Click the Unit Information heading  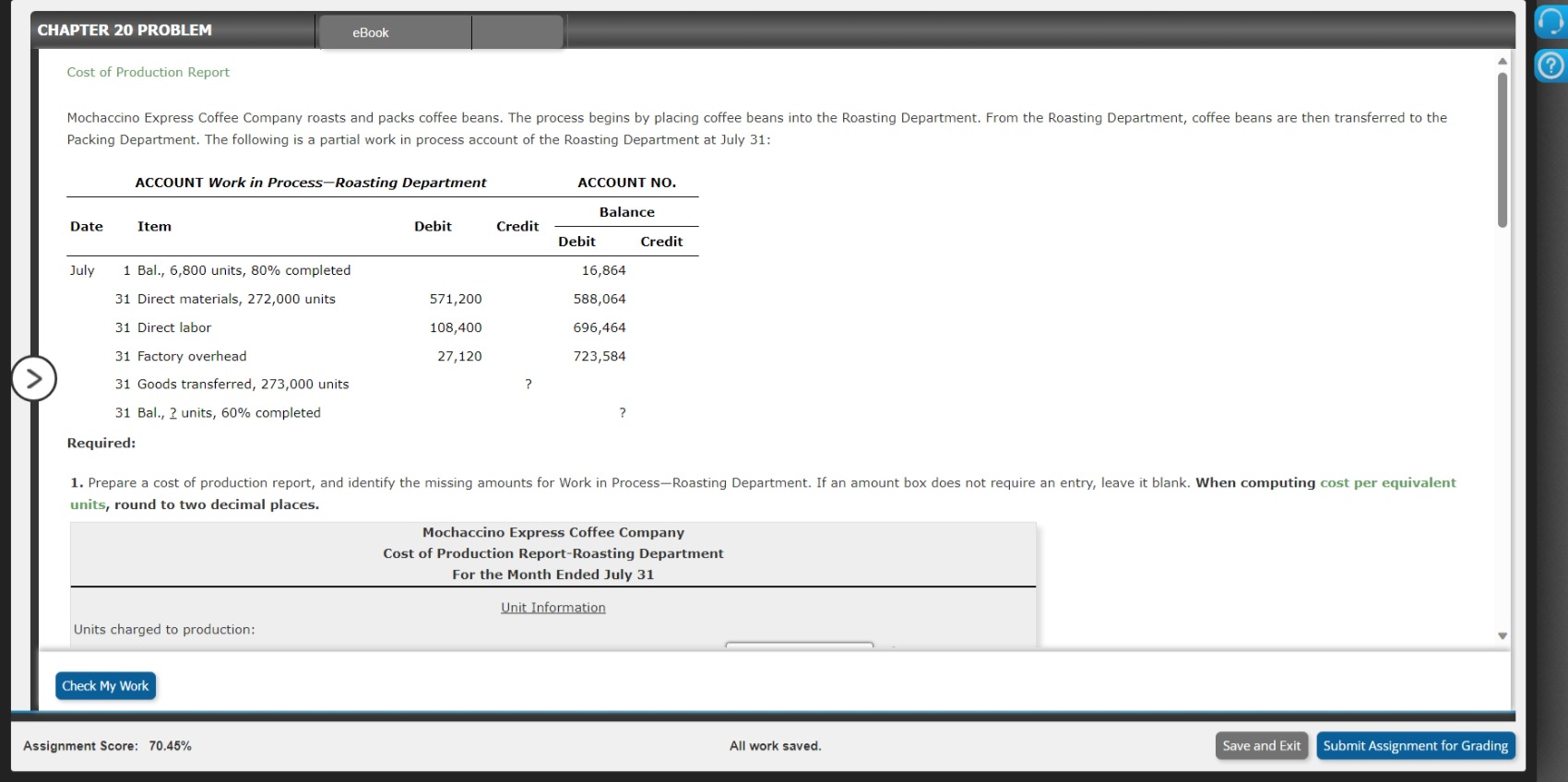(x=553, y=608)
